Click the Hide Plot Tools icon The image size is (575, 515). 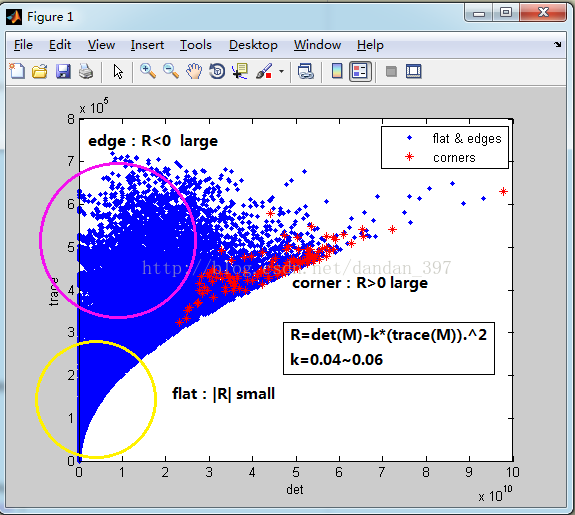point(391,71)
